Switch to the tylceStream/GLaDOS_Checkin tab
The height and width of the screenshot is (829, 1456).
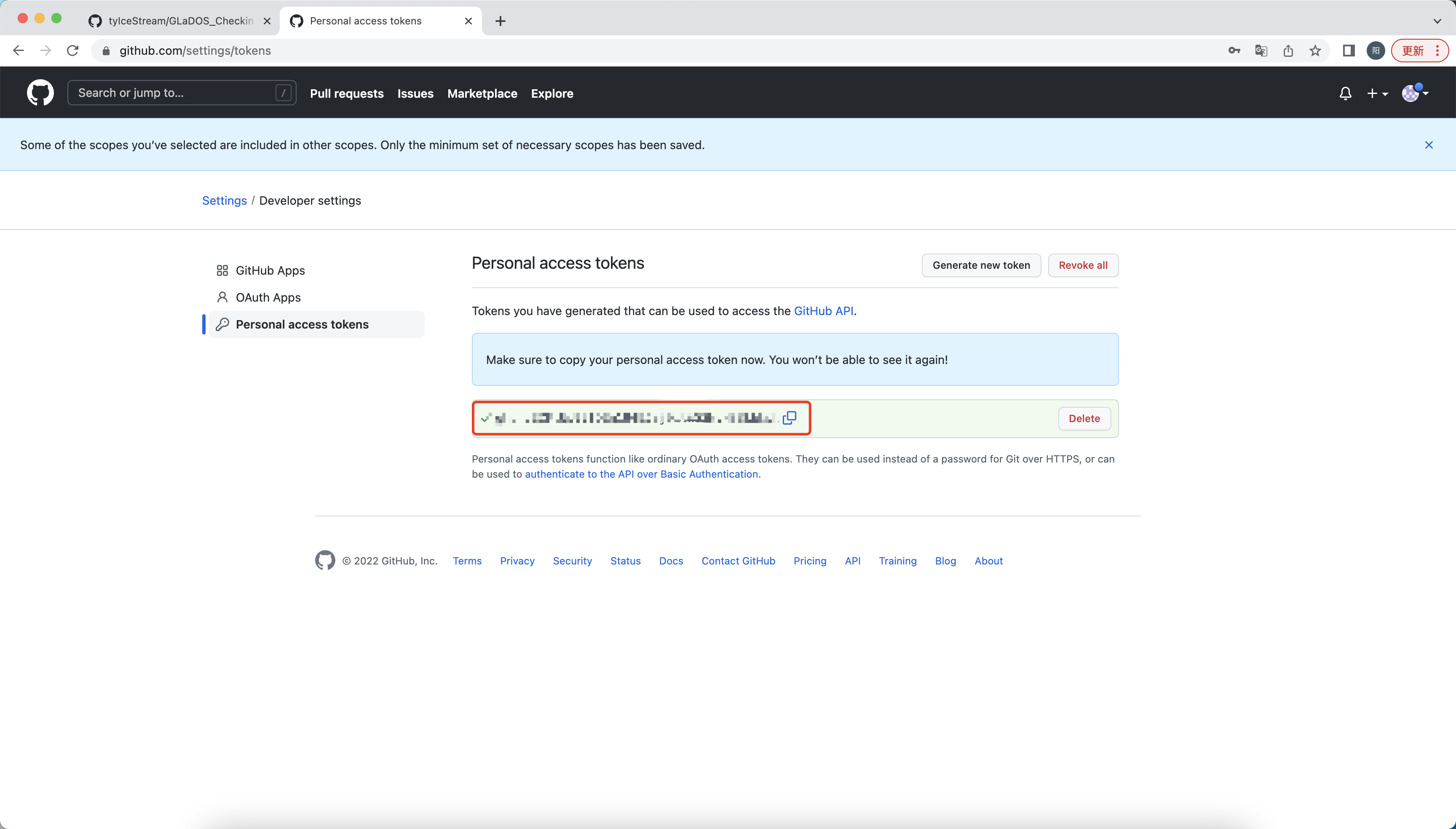[x=179, y=21]
